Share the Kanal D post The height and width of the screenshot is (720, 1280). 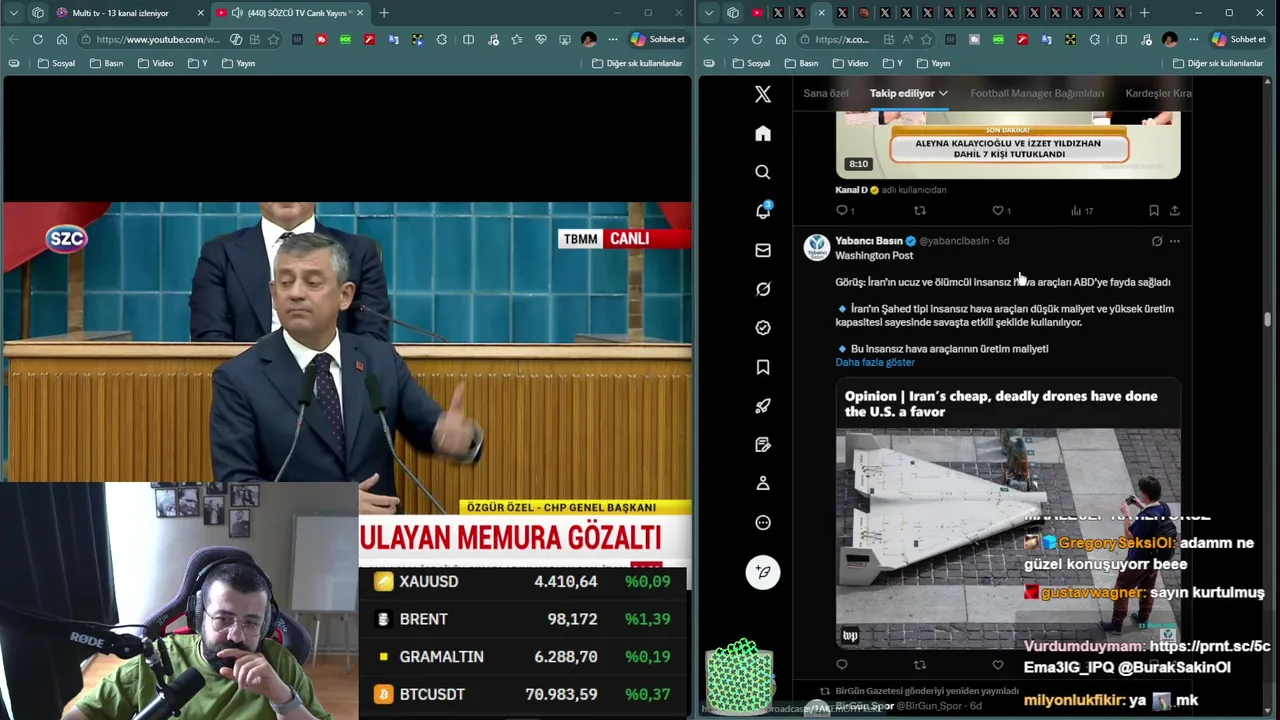point(1175,210)
